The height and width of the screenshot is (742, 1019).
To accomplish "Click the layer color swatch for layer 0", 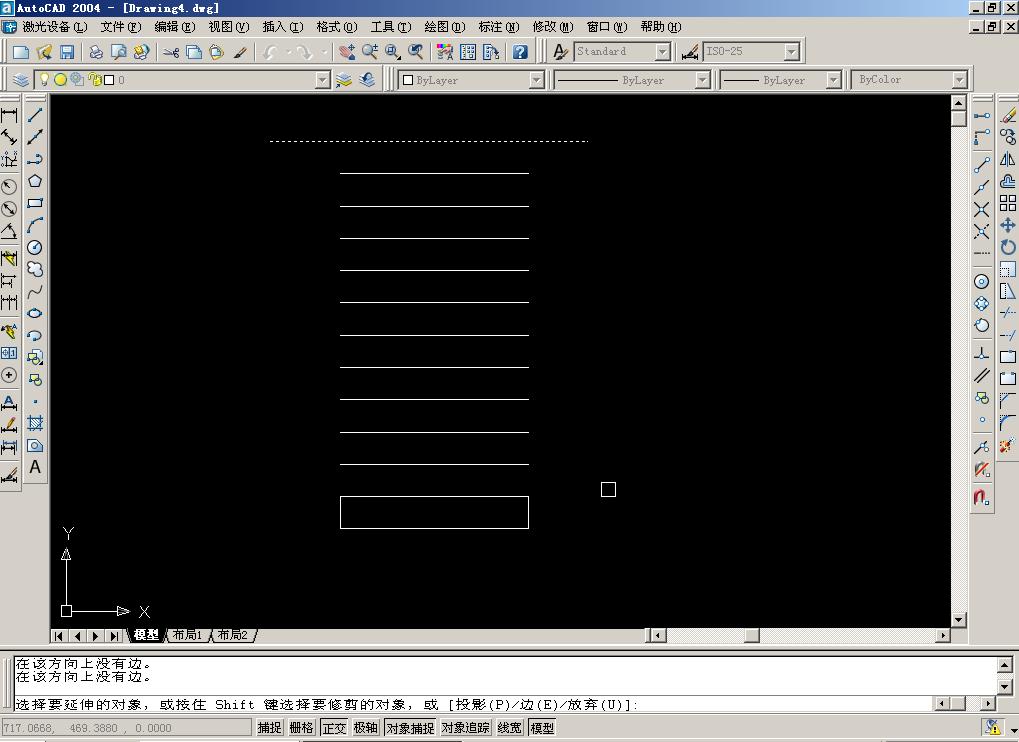I will pos(109,80).
